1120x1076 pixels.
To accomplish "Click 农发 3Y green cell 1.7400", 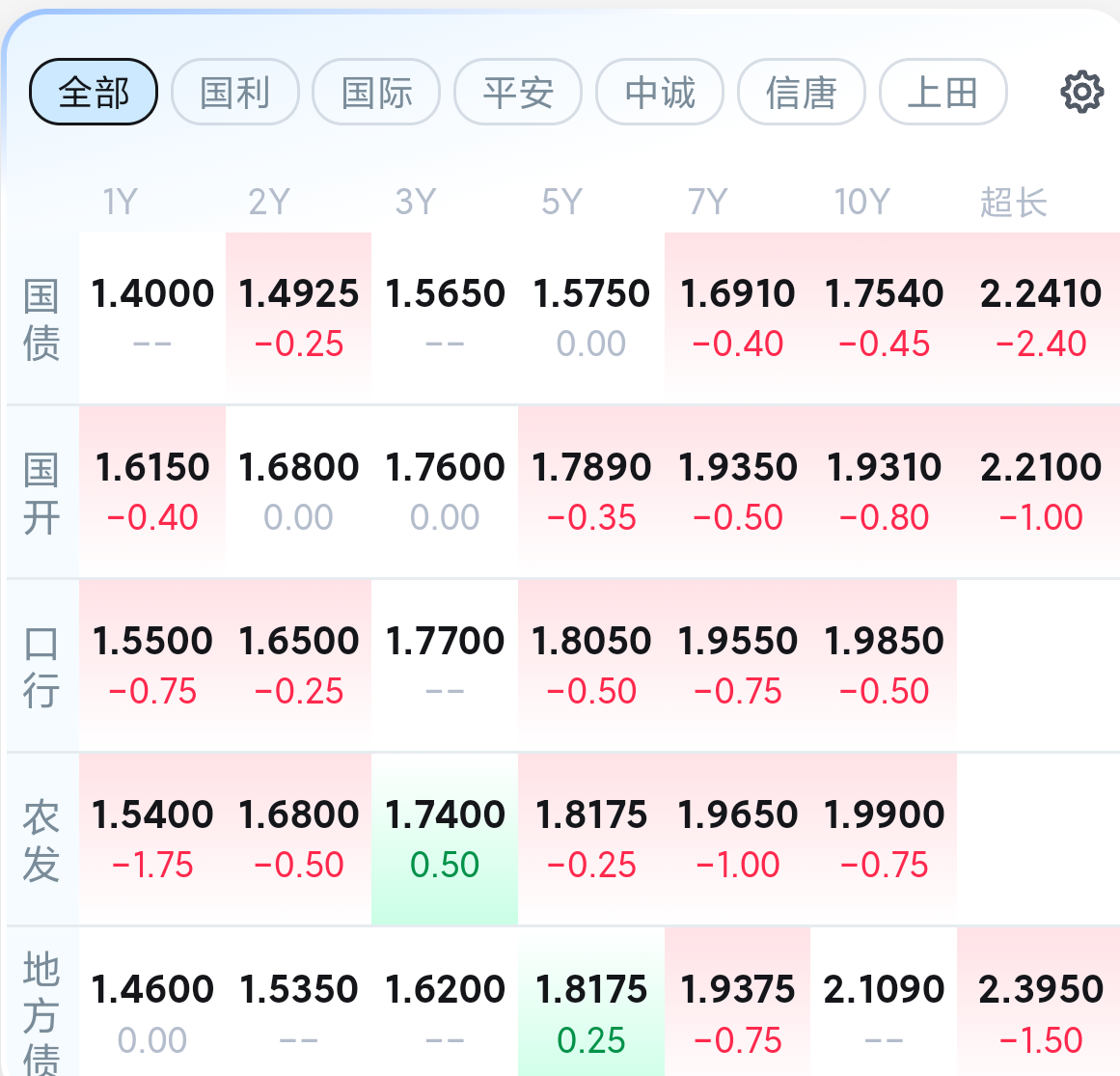I will pos(445,839).
